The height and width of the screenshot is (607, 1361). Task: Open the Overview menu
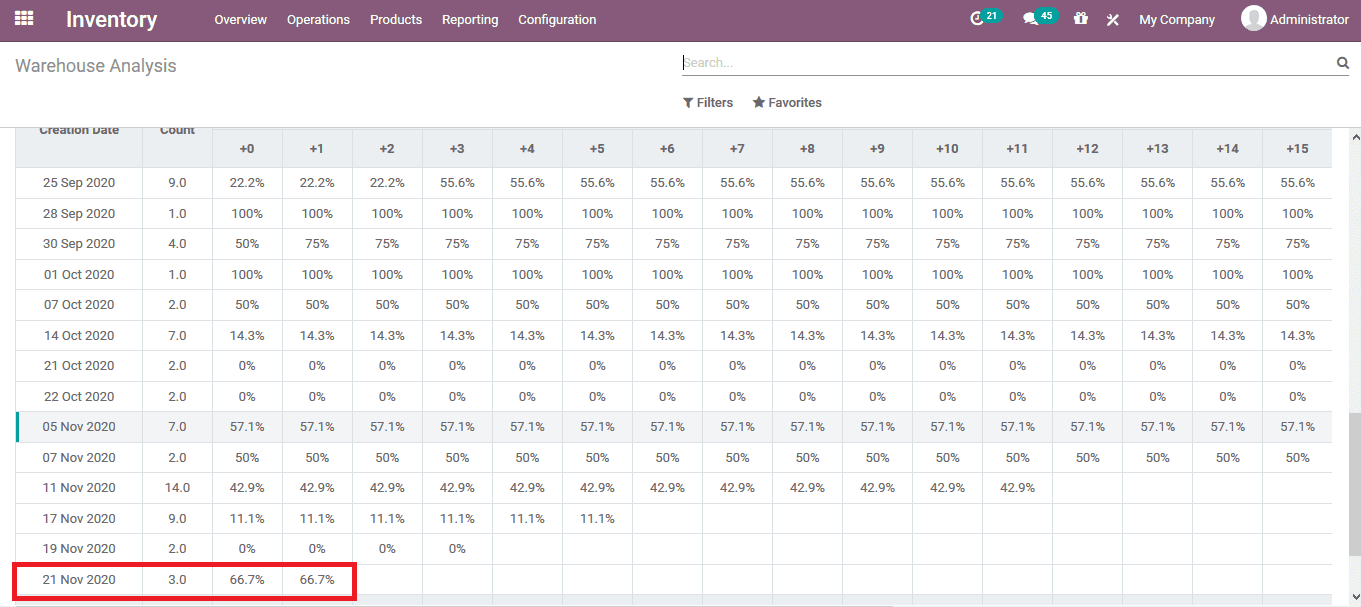241,19
